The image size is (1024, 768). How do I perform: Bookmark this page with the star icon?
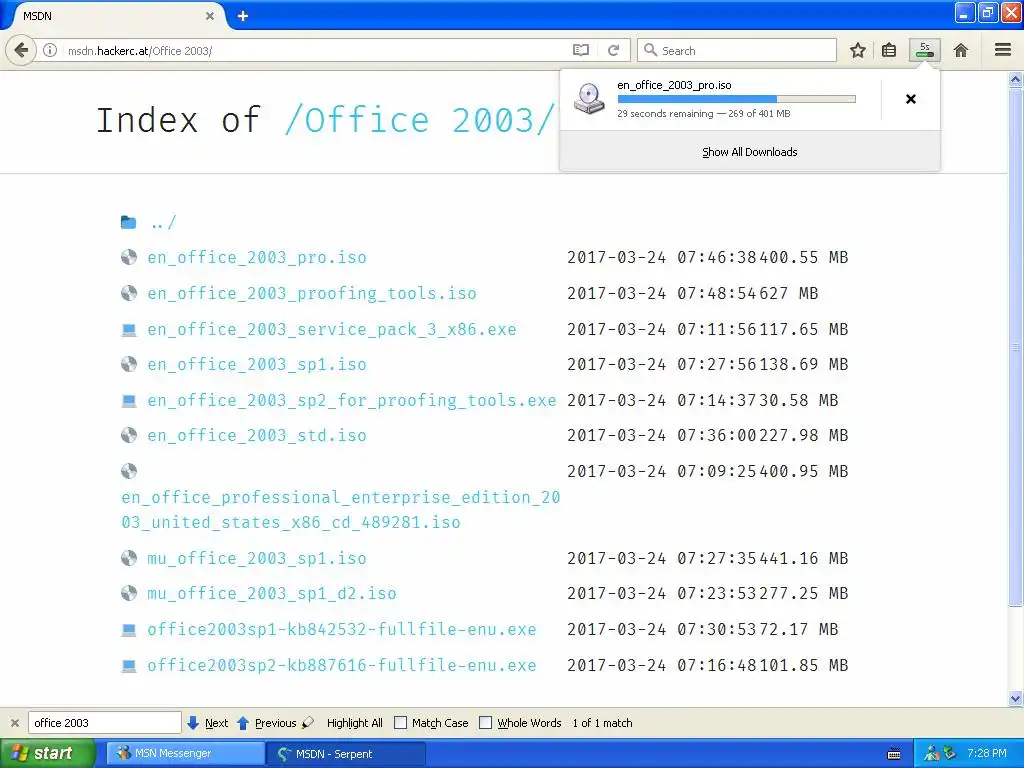point(857,50)
